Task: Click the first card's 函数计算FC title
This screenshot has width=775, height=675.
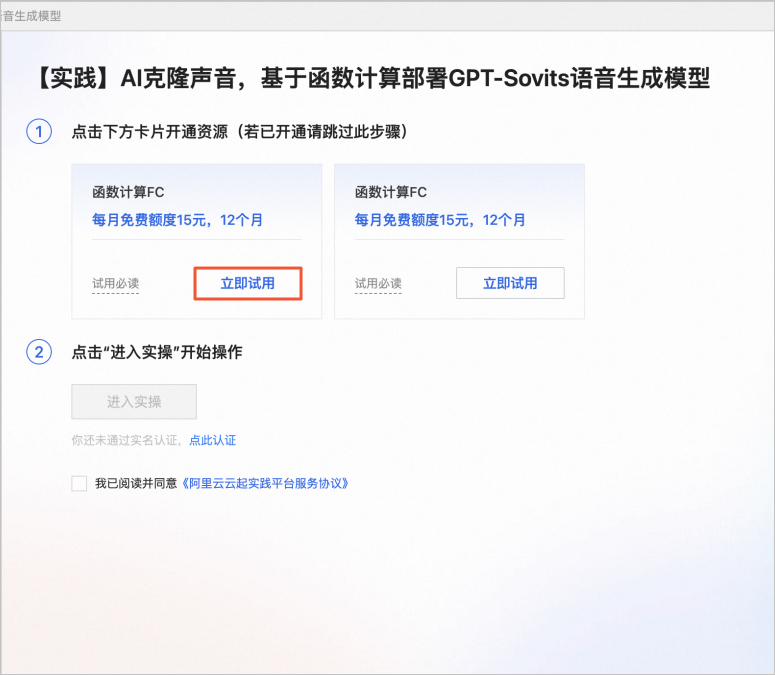Action: (128, 192)
